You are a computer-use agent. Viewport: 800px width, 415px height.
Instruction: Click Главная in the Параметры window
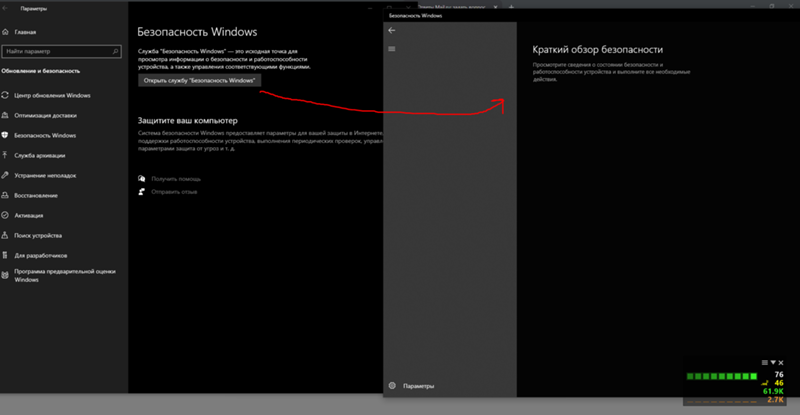point(25,32)
